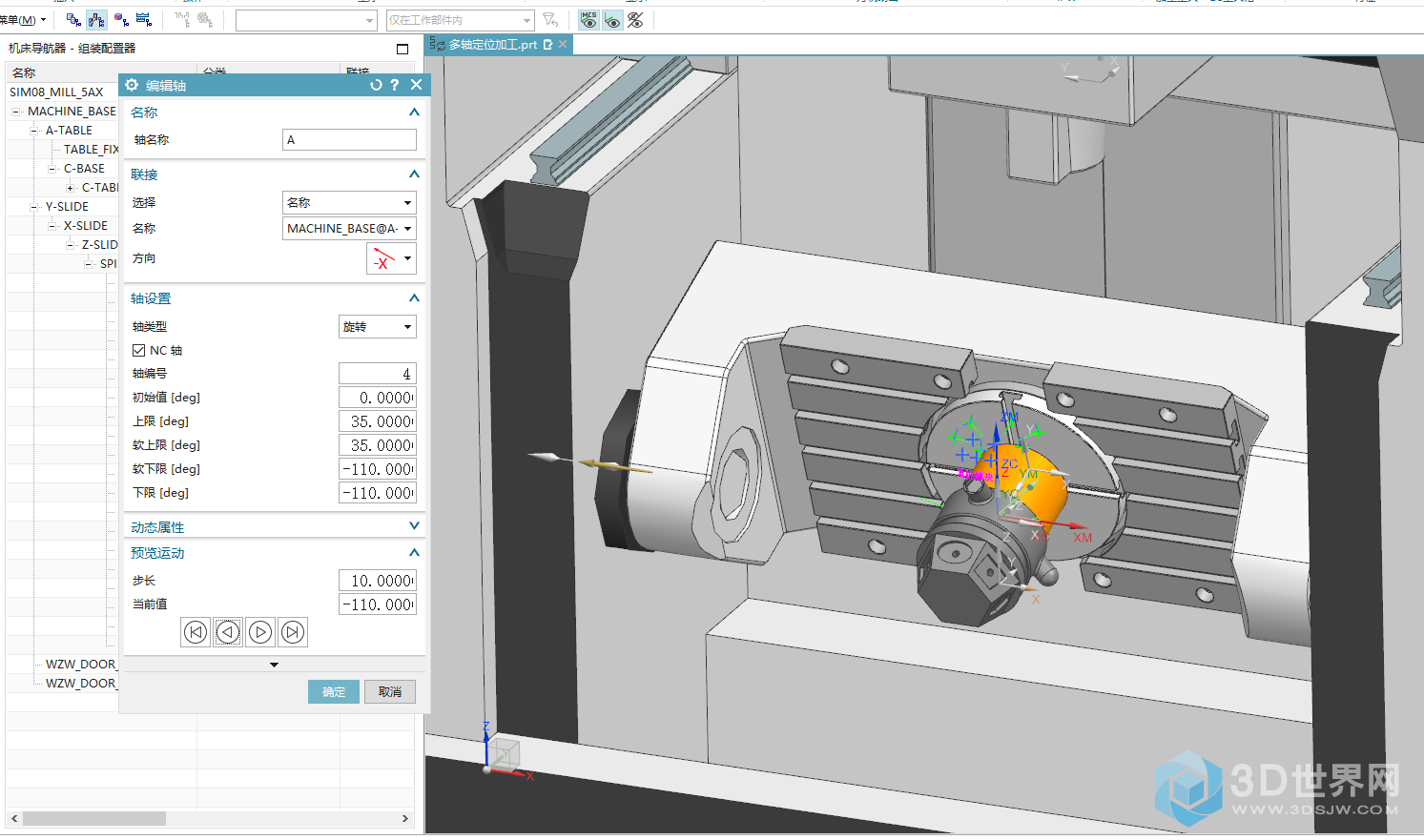Screen dimensions: 1424x840
Task: Click the navigator scrollbar right arrow
Action: coord(405,819)
